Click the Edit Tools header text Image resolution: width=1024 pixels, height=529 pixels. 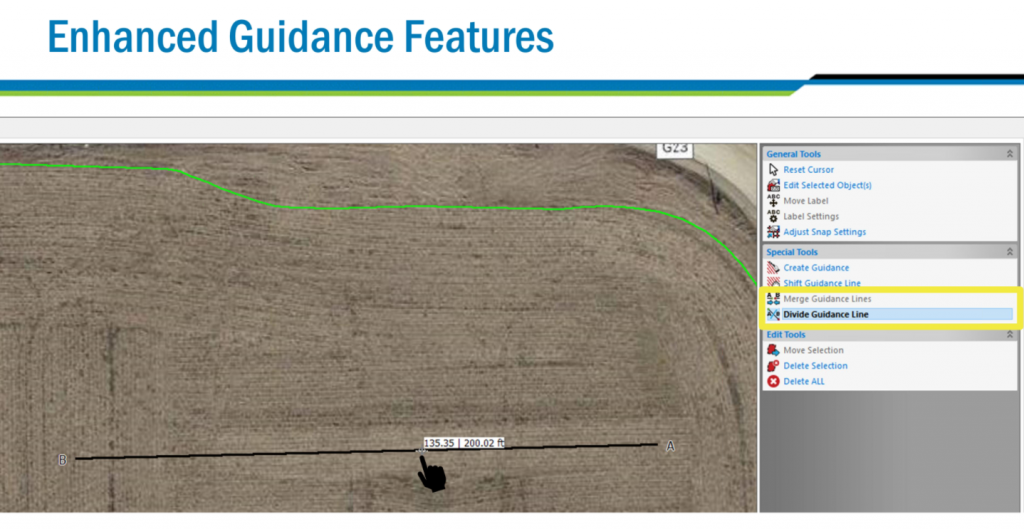tap(786, 334)
